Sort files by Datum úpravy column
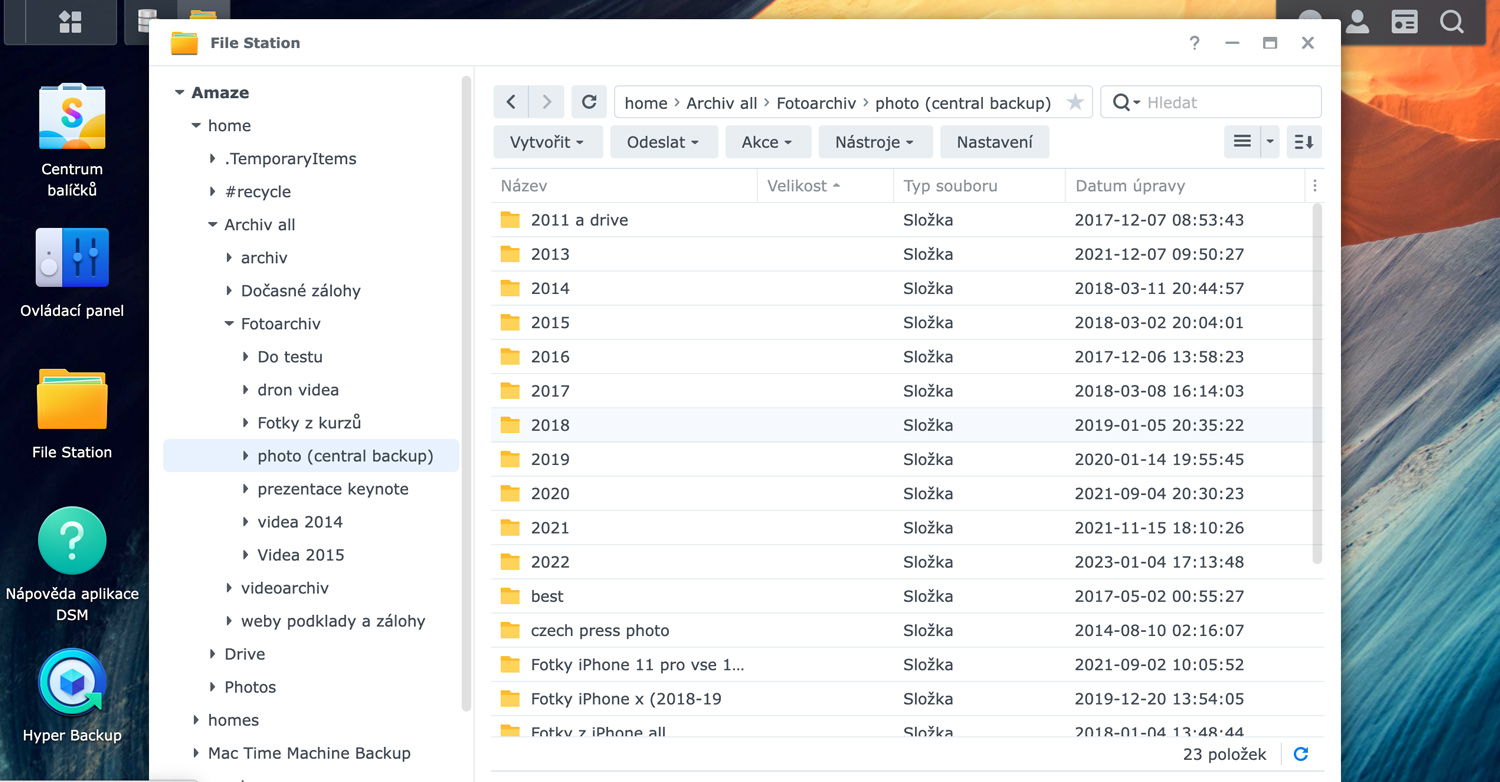 point(1130,186)
